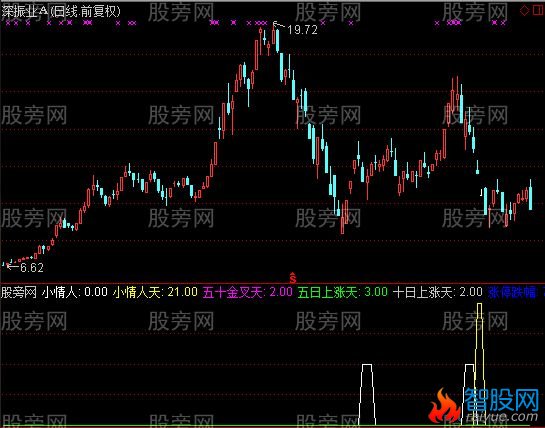Click the 6.62 low price label
Screen dimensions: 545x428
pyautogui.click(x=32, y=267)
